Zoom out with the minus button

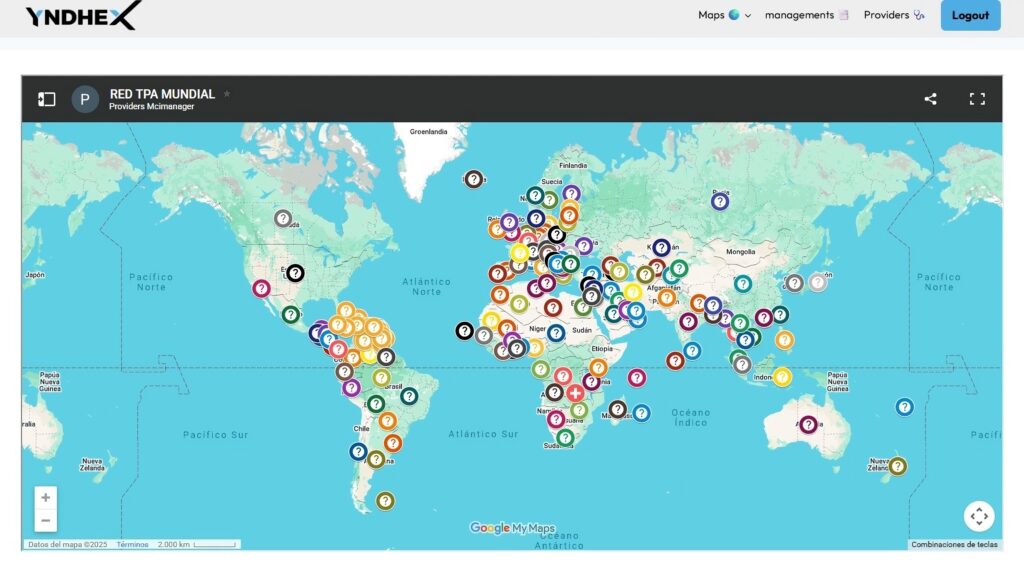point(46,521)
